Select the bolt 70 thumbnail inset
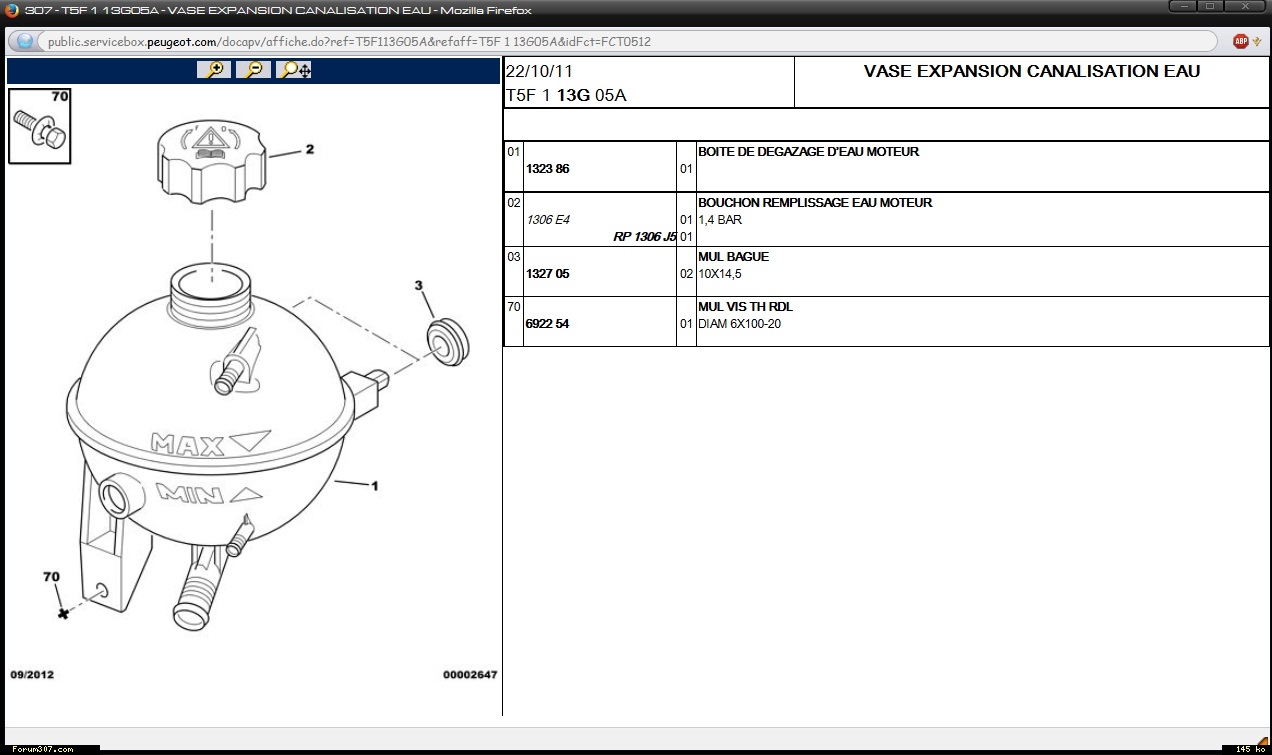This screenshot has width=1272, height=755. [41, 126]
